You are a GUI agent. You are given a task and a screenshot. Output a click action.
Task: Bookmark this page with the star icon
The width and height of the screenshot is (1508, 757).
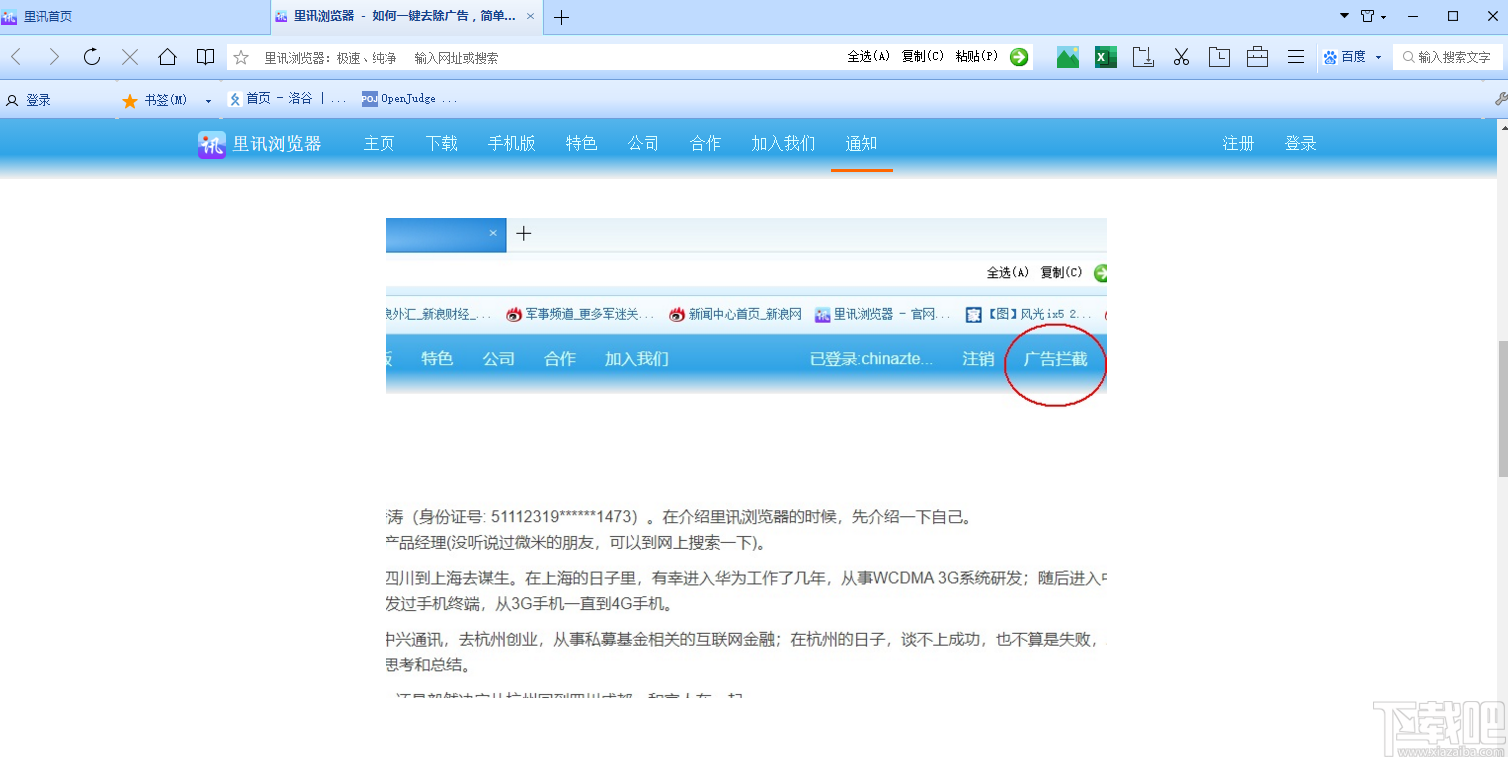point(241,57)
